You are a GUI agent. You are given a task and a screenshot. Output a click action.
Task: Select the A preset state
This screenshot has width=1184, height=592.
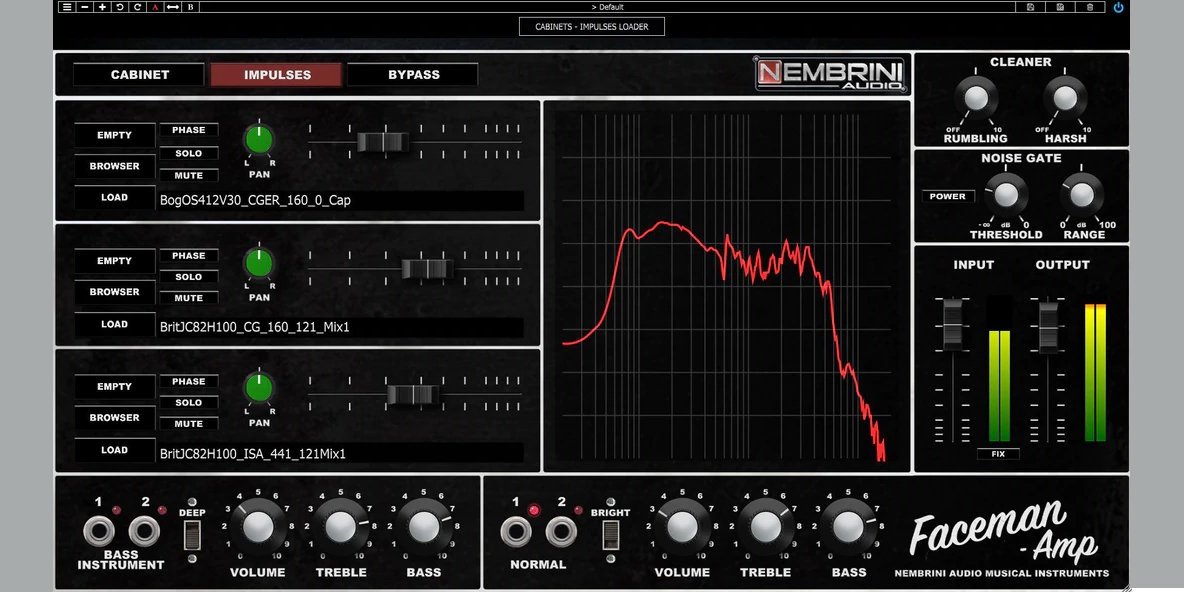click(x=155, y=7)
